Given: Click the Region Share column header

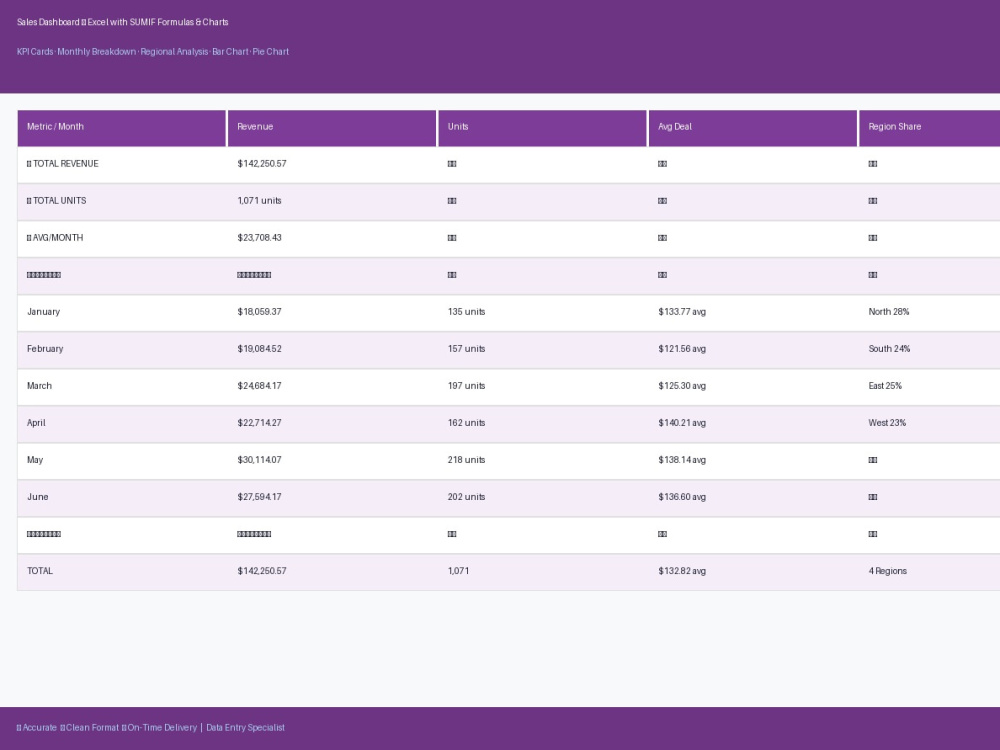Looking at the screenshot, I should click(x=930, y=128).
